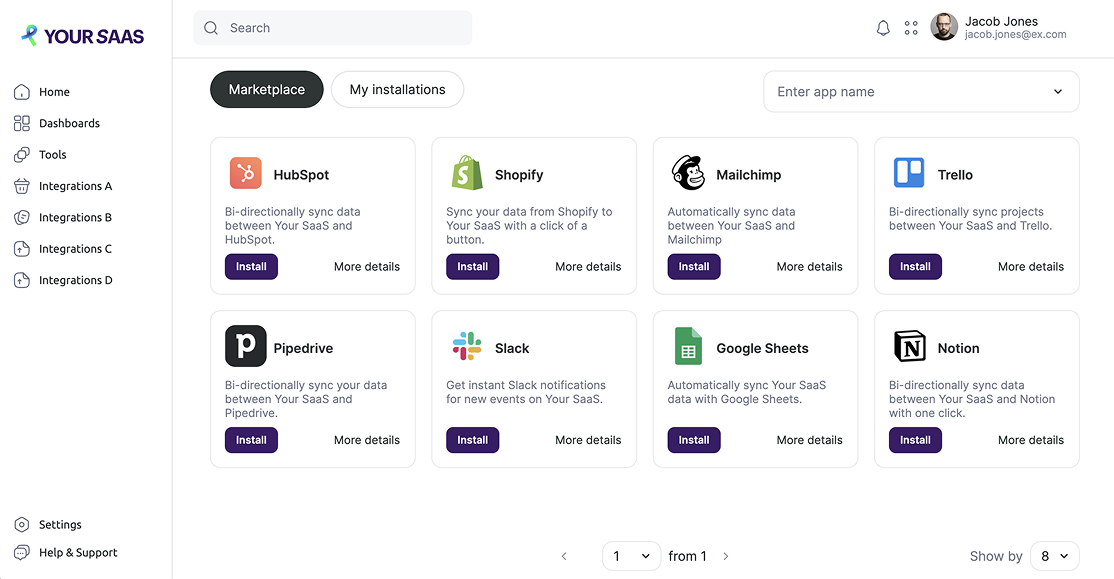Install the Pipedrive app

click(x=252, y=440)
